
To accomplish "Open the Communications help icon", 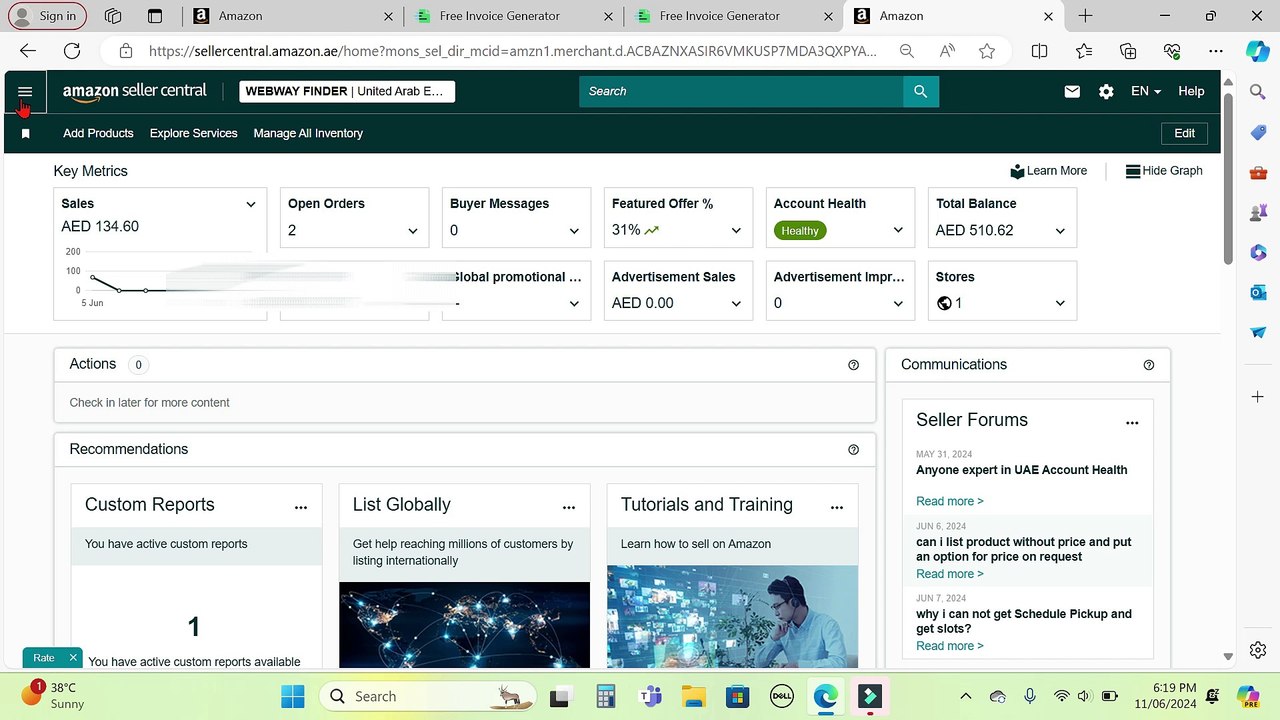I will click(1149, 365).
